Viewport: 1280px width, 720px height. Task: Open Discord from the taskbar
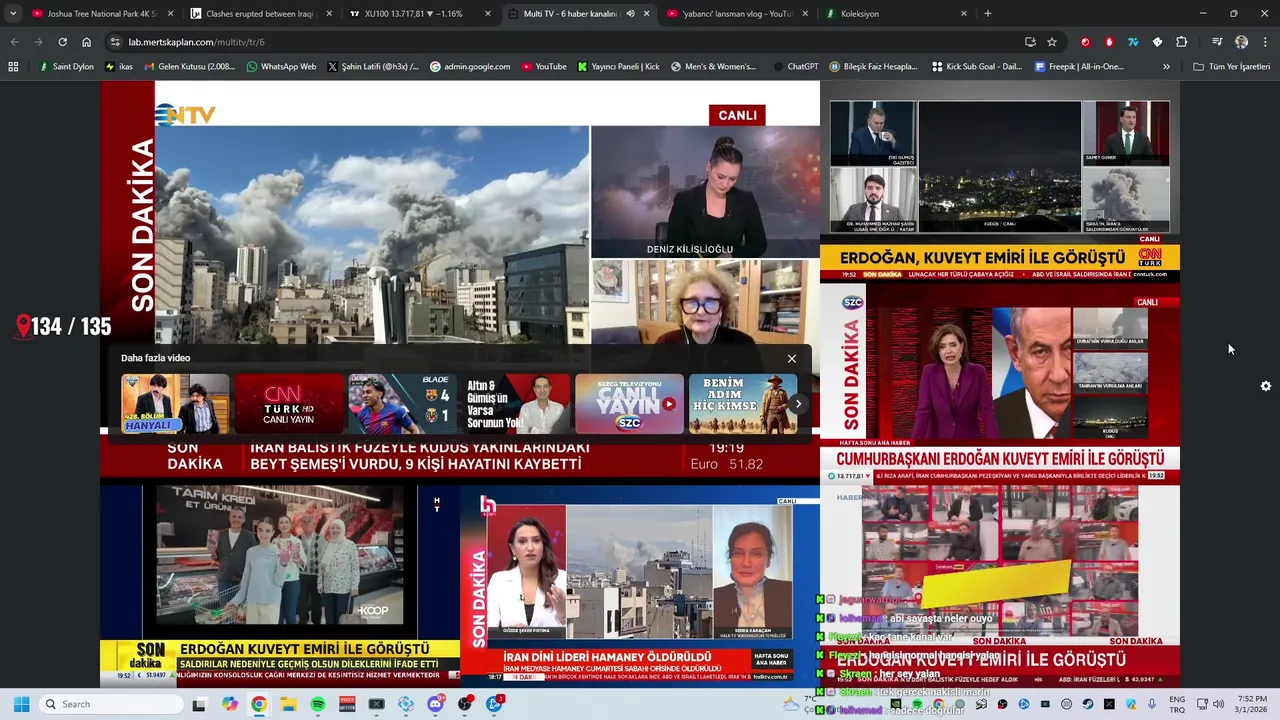click(x=435, y=704)
